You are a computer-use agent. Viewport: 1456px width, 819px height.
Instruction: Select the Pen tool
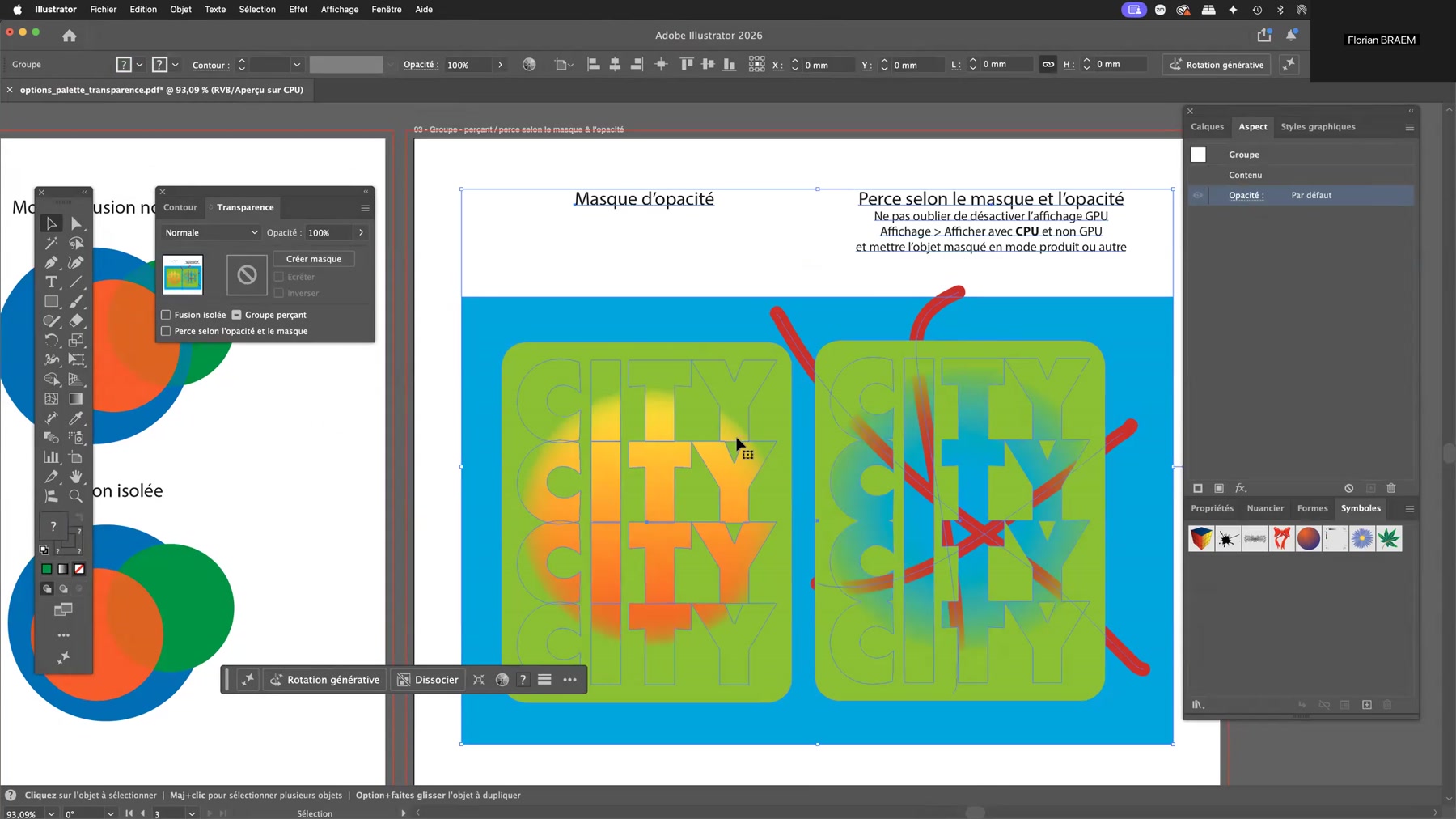click(51, 262)
